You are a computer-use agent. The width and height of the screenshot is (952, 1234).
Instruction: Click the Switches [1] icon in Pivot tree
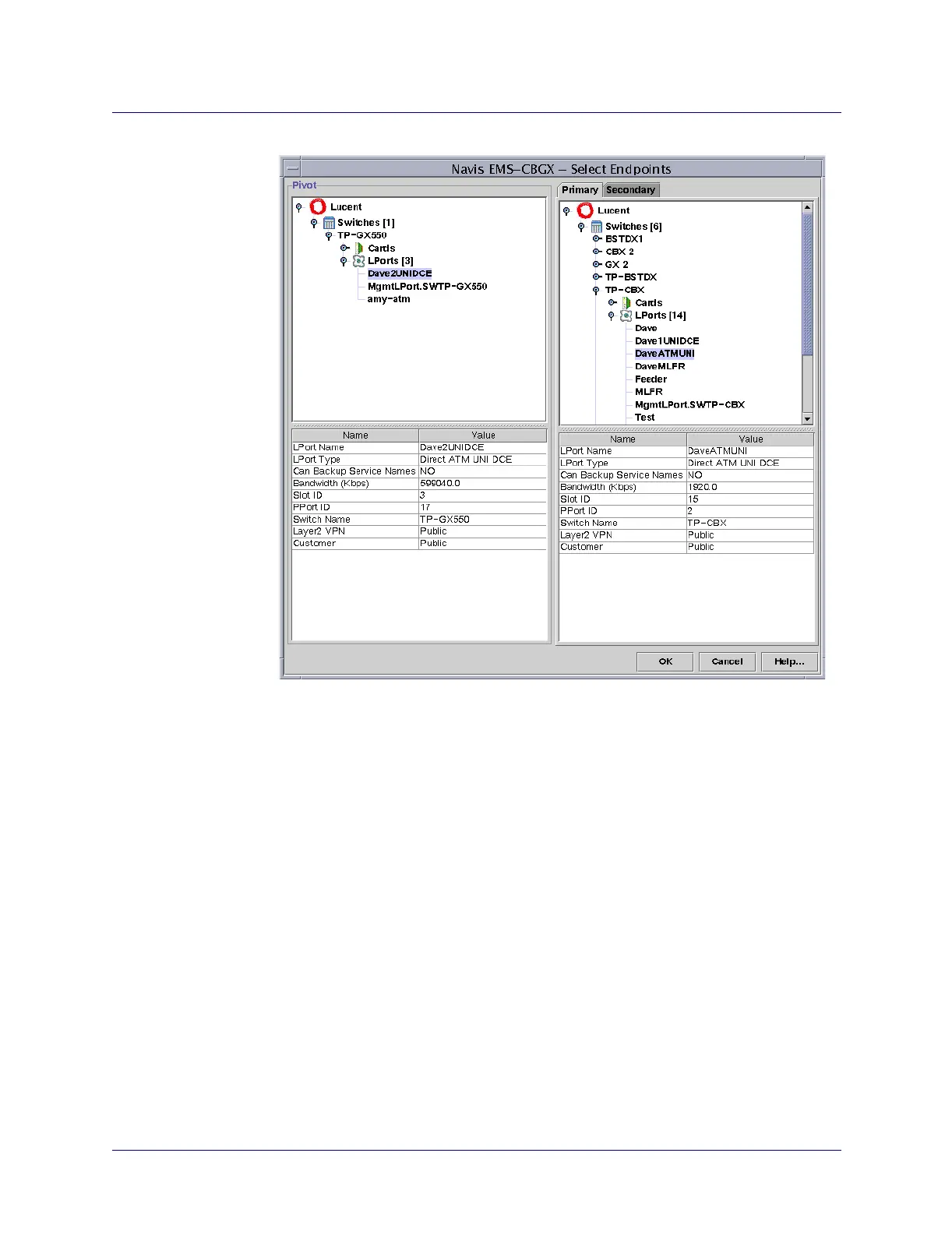pos(329,223)
